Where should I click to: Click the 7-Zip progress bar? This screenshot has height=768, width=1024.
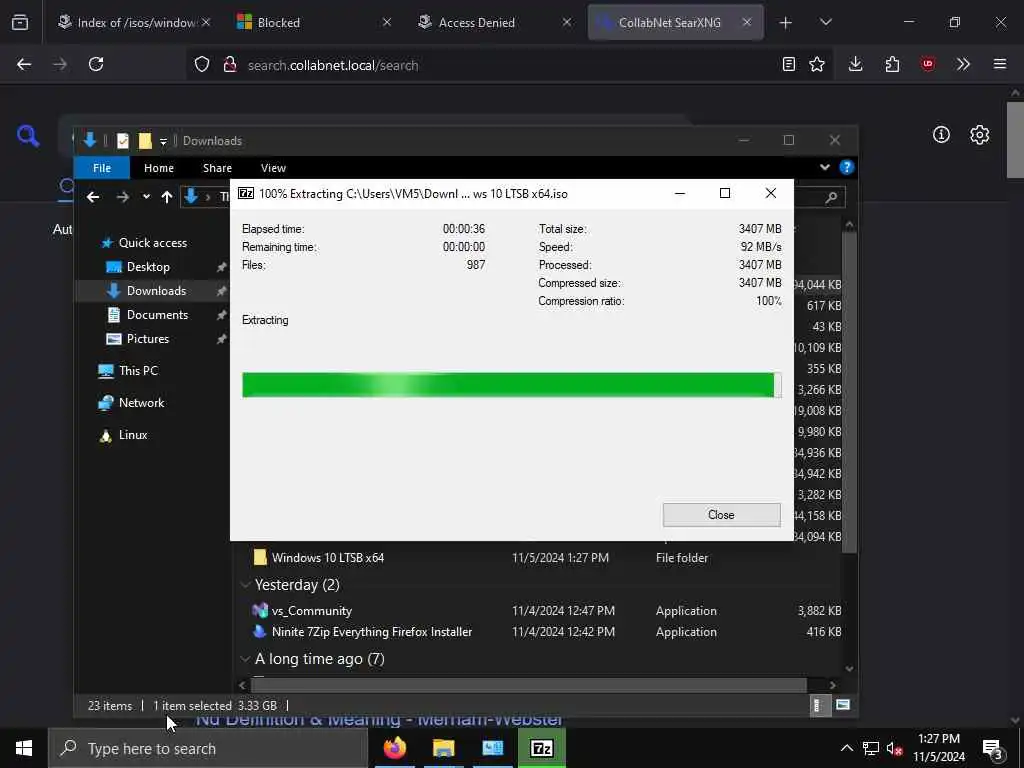click(x=511, y=385)
